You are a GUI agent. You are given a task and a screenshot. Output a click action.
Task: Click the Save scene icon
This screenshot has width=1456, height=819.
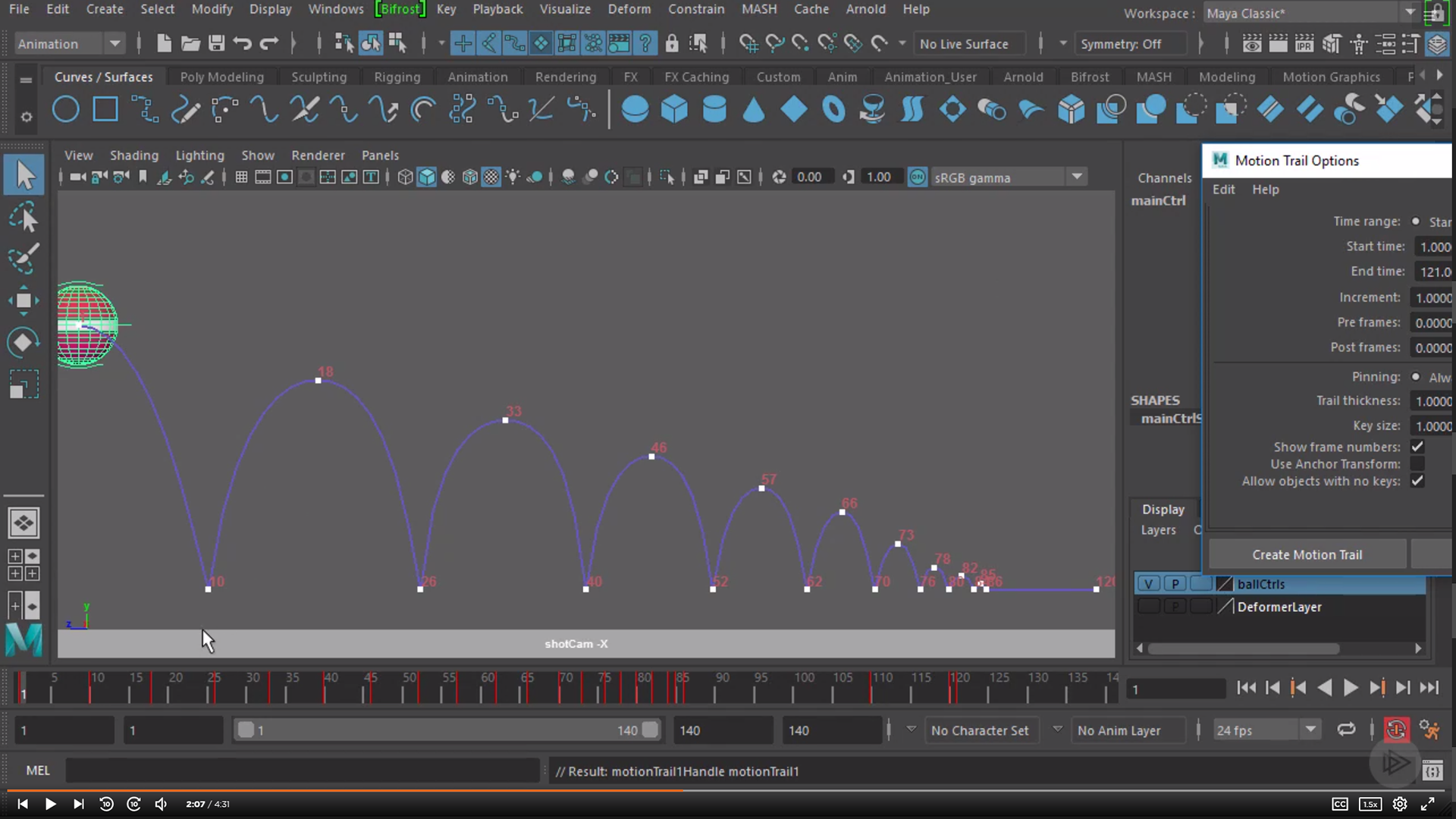[217, 44]
